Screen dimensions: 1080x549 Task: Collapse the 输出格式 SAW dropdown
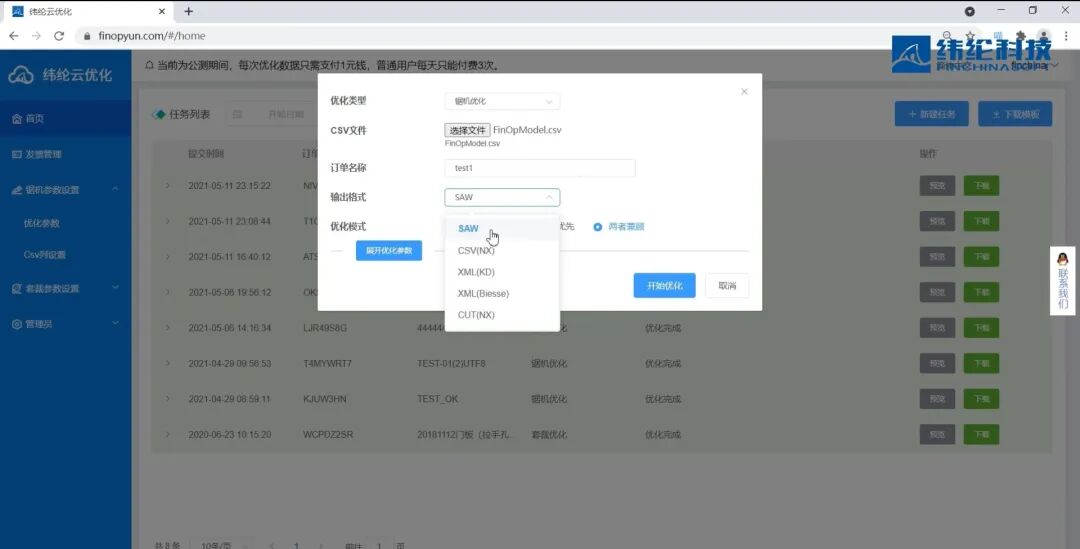click(502, 197)
